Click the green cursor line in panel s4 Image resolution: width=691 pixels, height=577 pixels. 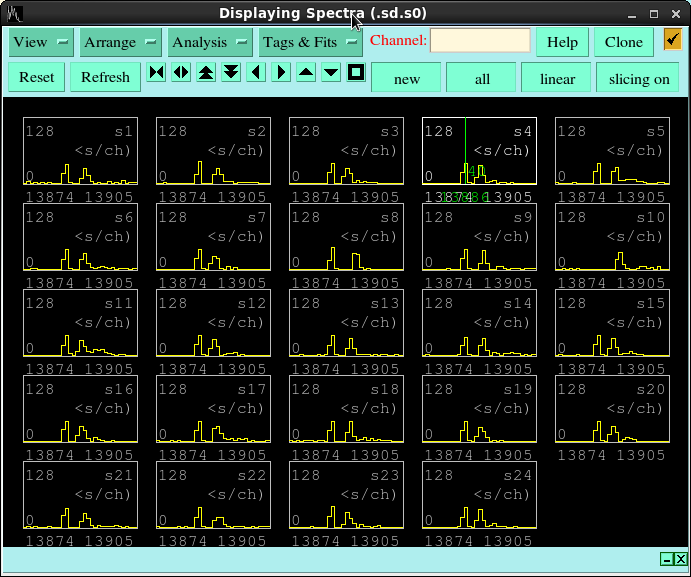pos(465,151)
